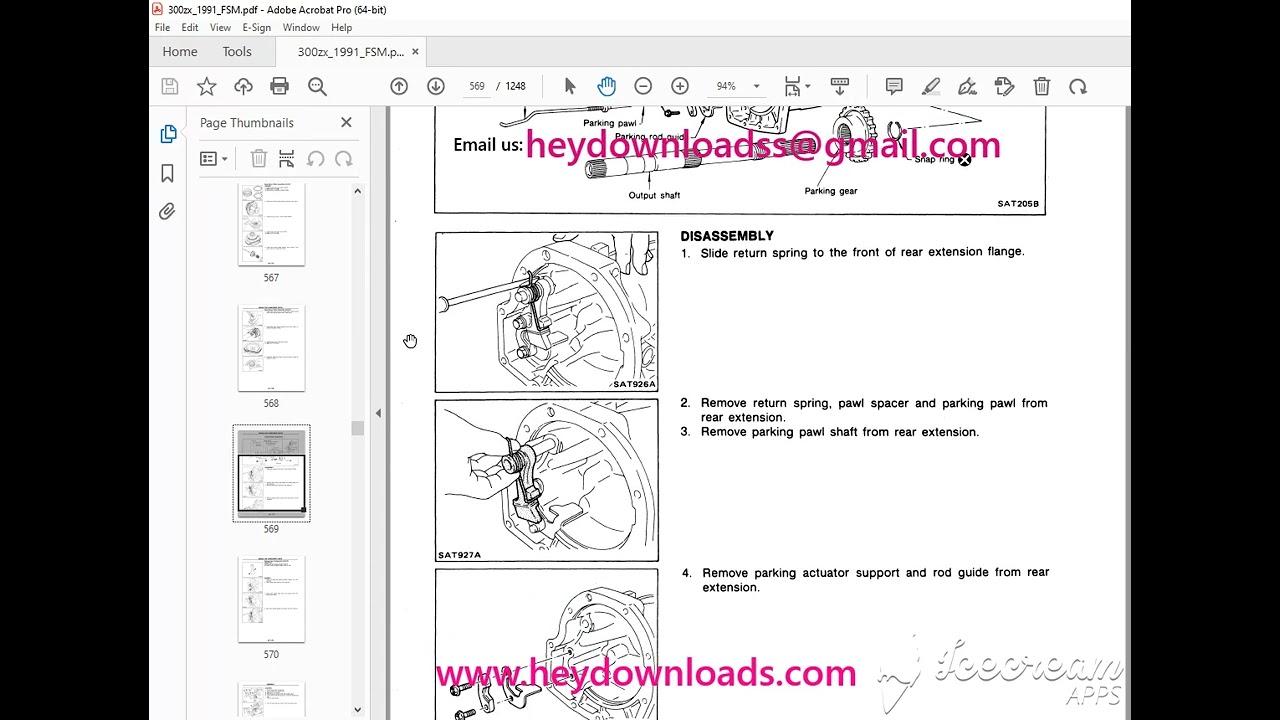Viewport: 1280px width, 720px height.
Task: Toggle the Page Thumbnails sidebar icon
Action: pos(168,134)
